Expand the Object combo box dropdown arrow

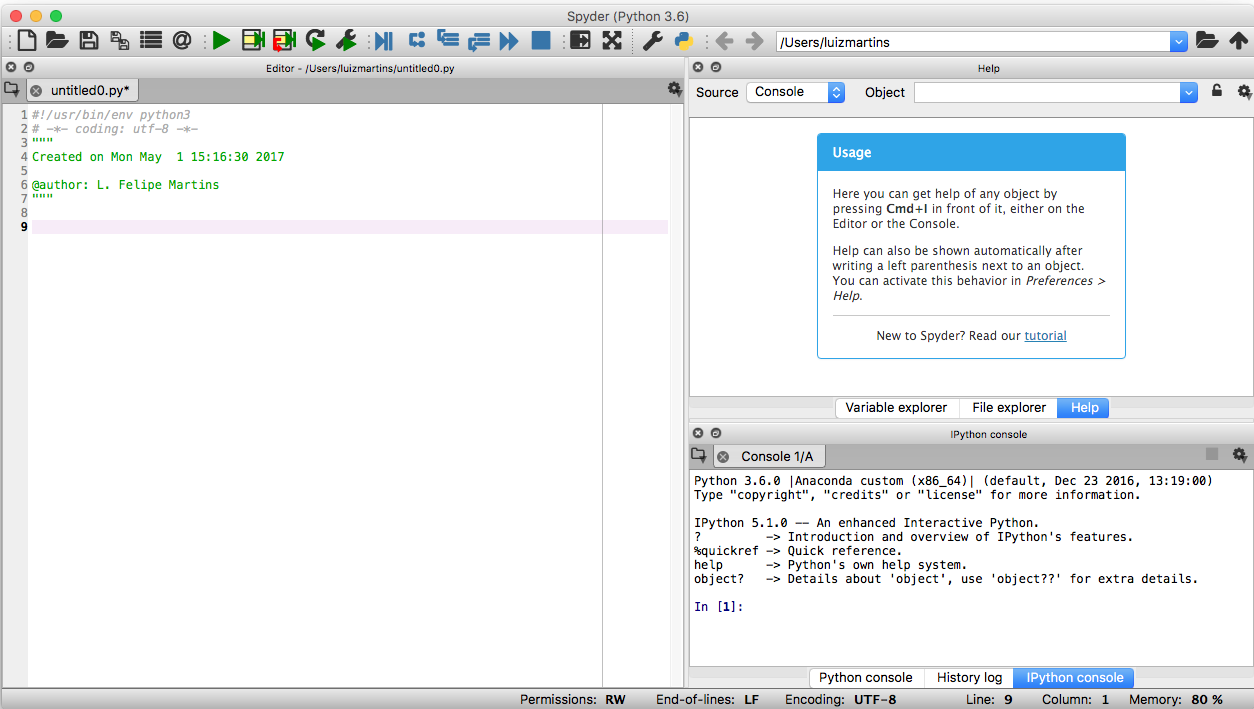coord(1188,92)
